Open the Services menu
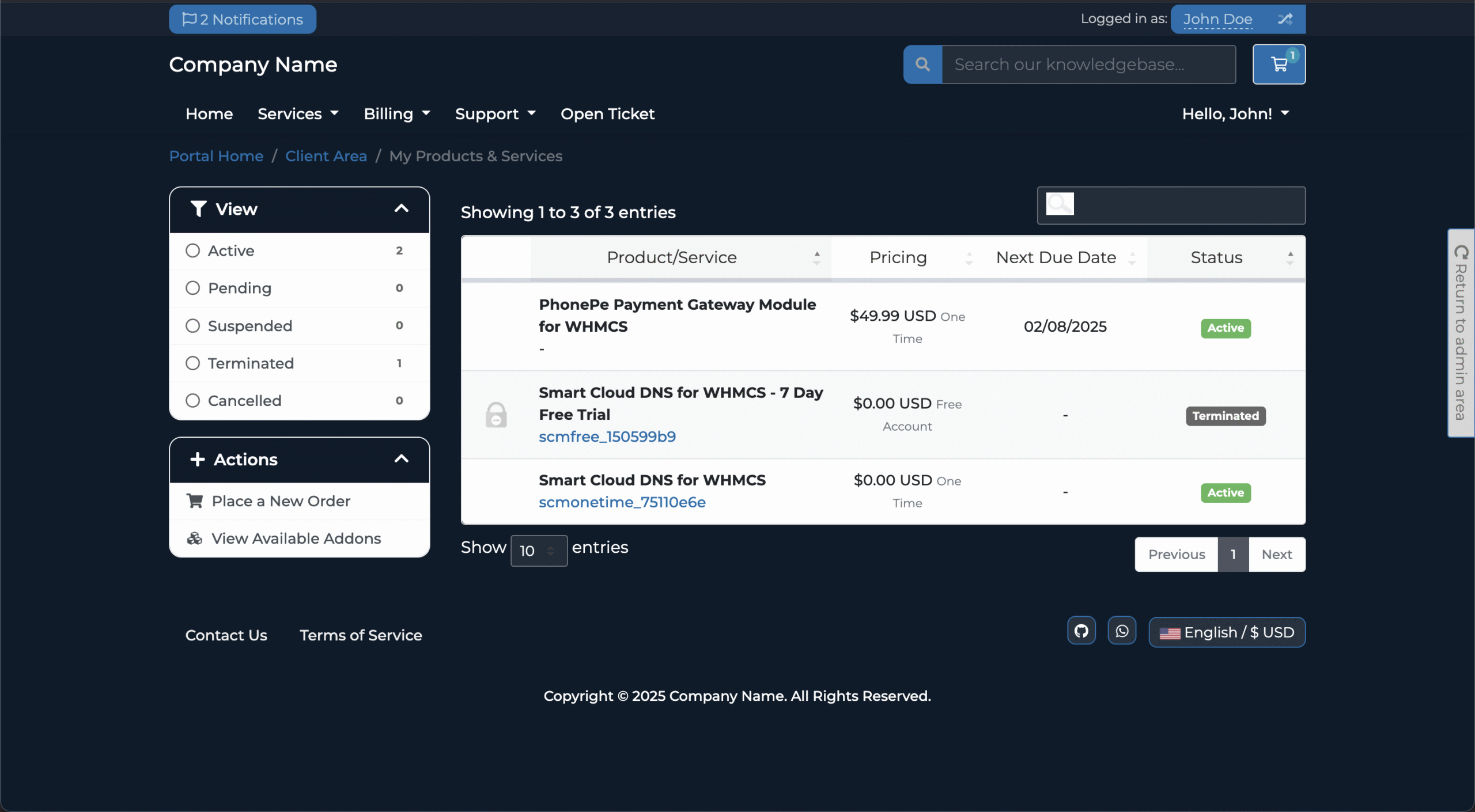1475x812 pixels. 297,114
